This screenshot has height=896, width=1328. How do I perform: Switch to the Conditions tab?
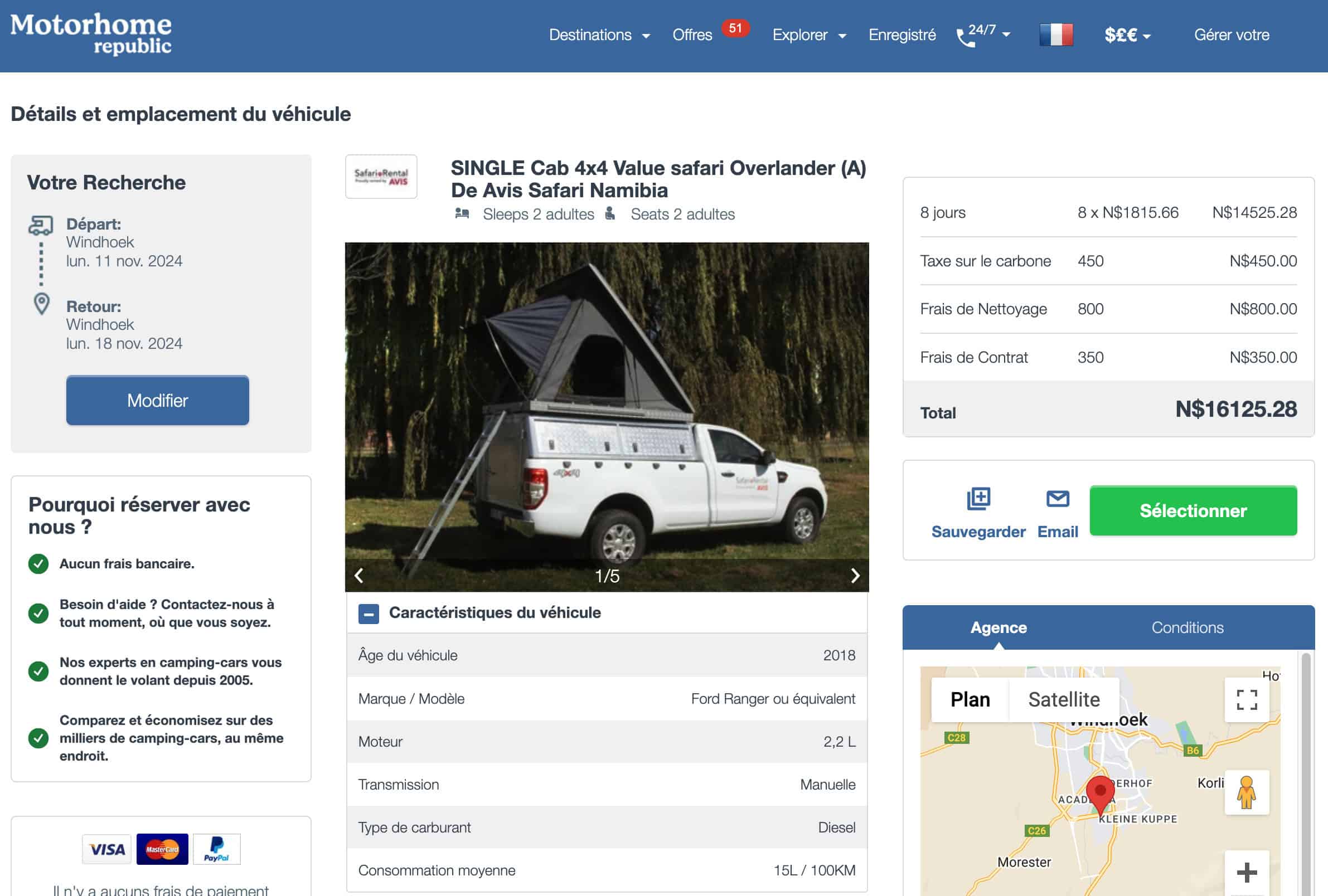click(1187, 627)
